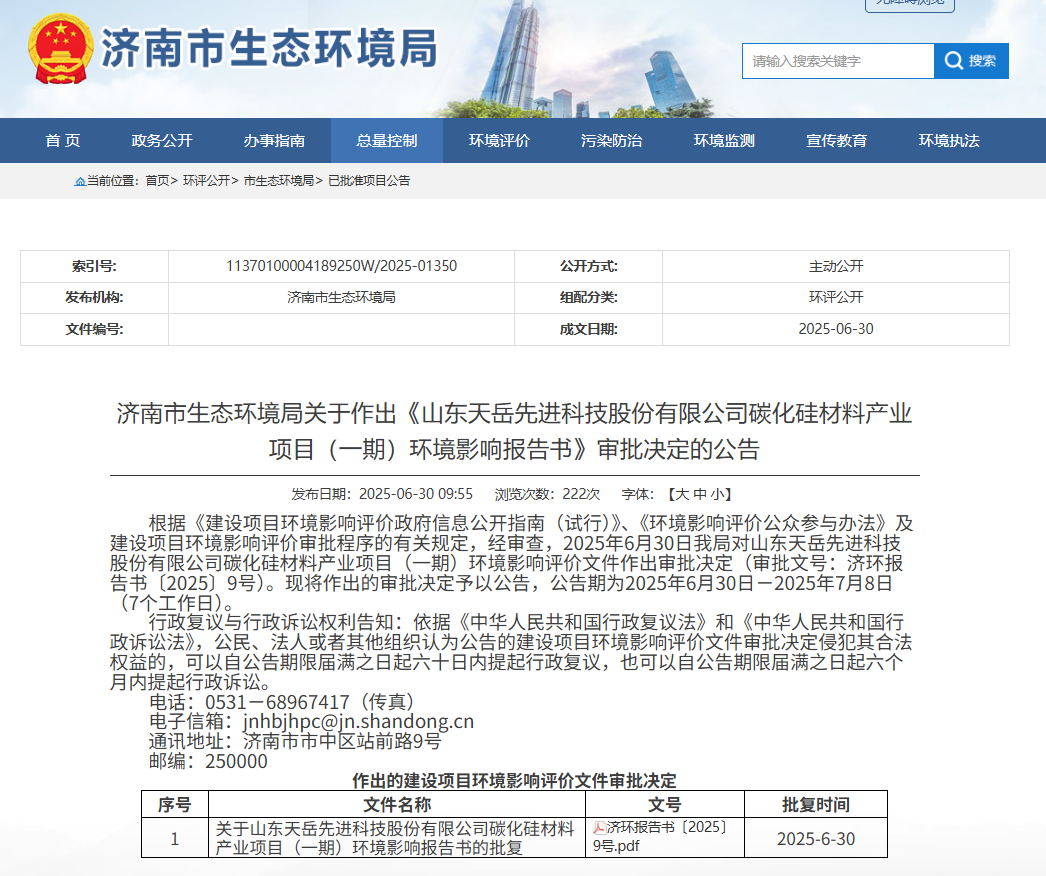Click the 主动公开 cell value

[x=836, y=266]
